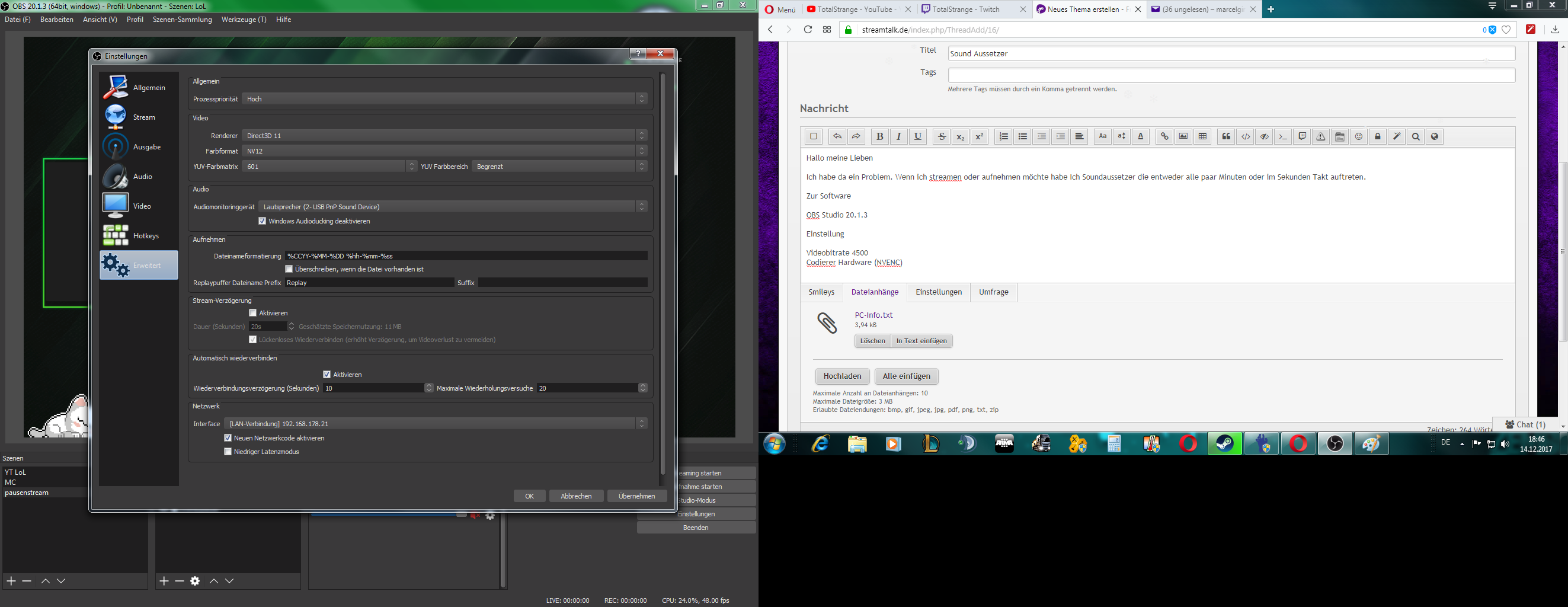This screenshot has width=1568, height=607.
Task: Open the network Interface dropdown
Action: (435, 424)
